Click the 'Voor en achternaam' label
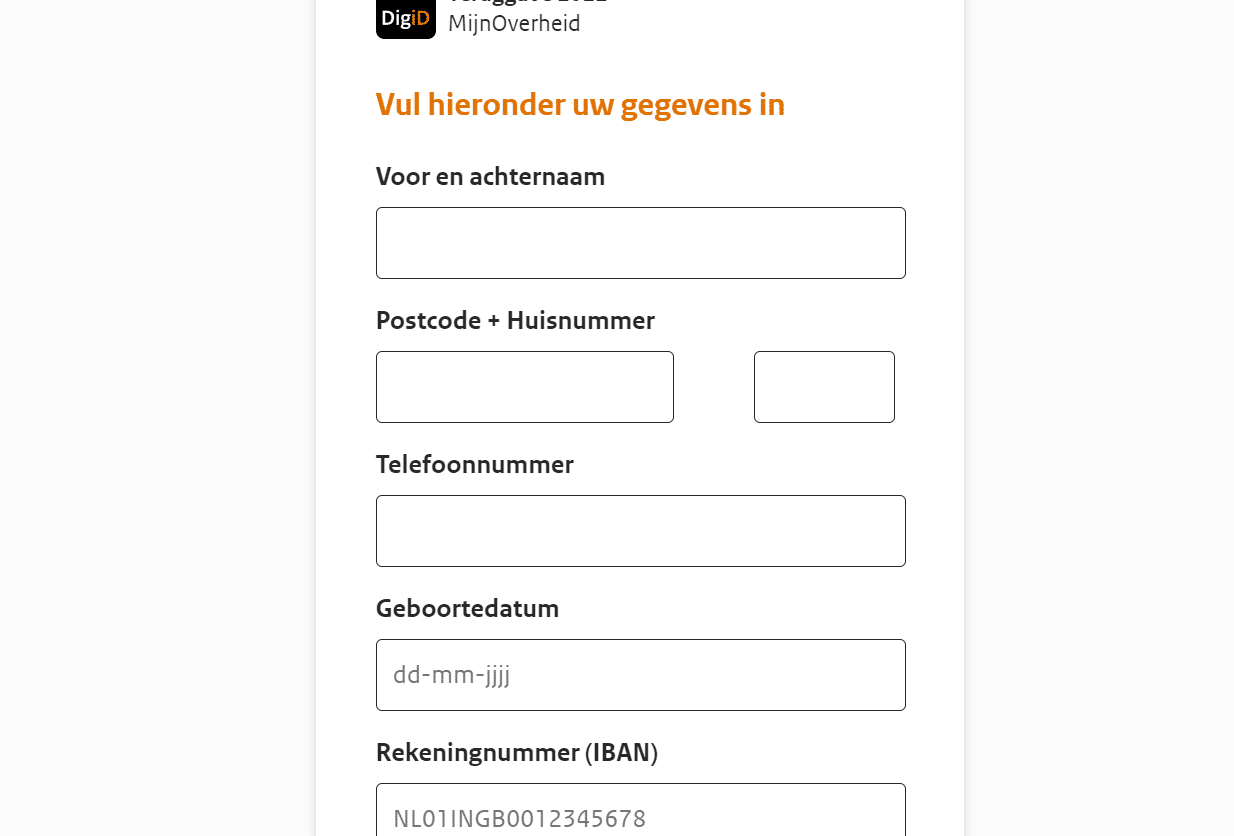This screenshot has width=1234, height=836. pos(490,177)
